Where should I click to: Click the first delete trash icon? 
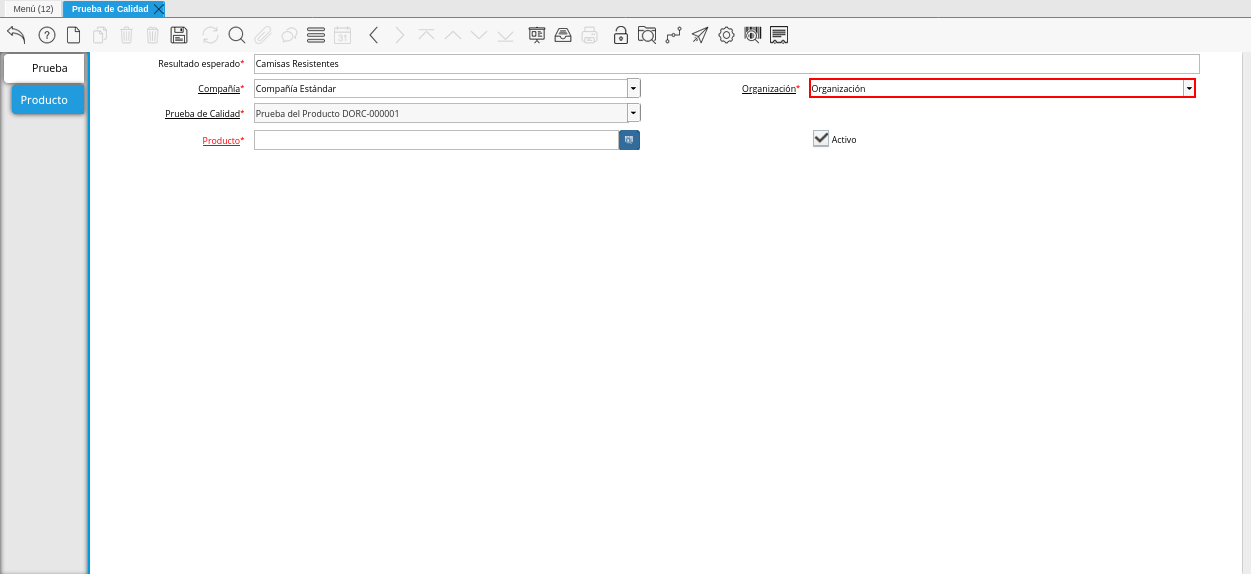pyautogui.click(x=126, y=35)
